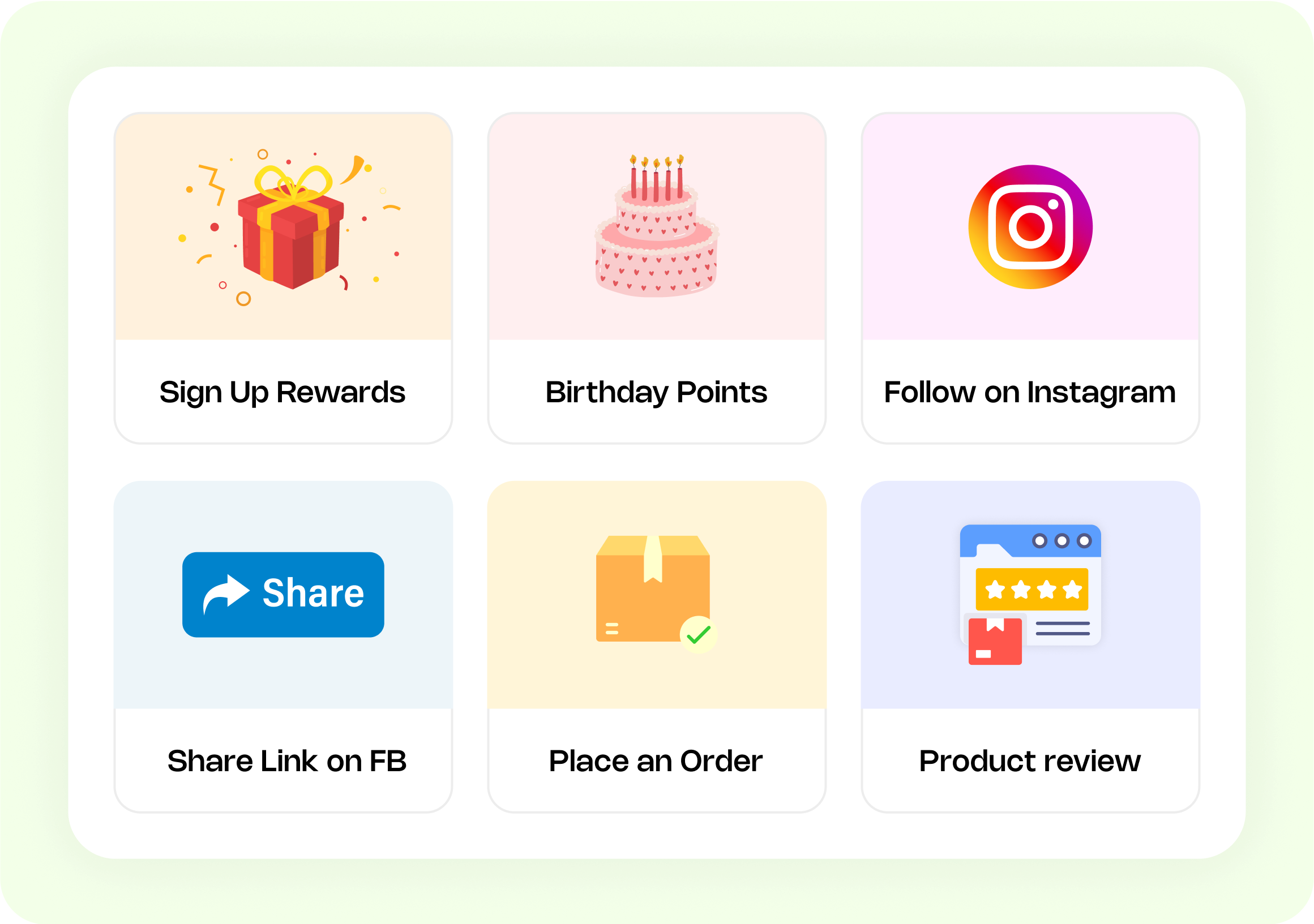1314x924 pixels.
Task: Click the Instagram logo icon
Action: (1030, 226)
